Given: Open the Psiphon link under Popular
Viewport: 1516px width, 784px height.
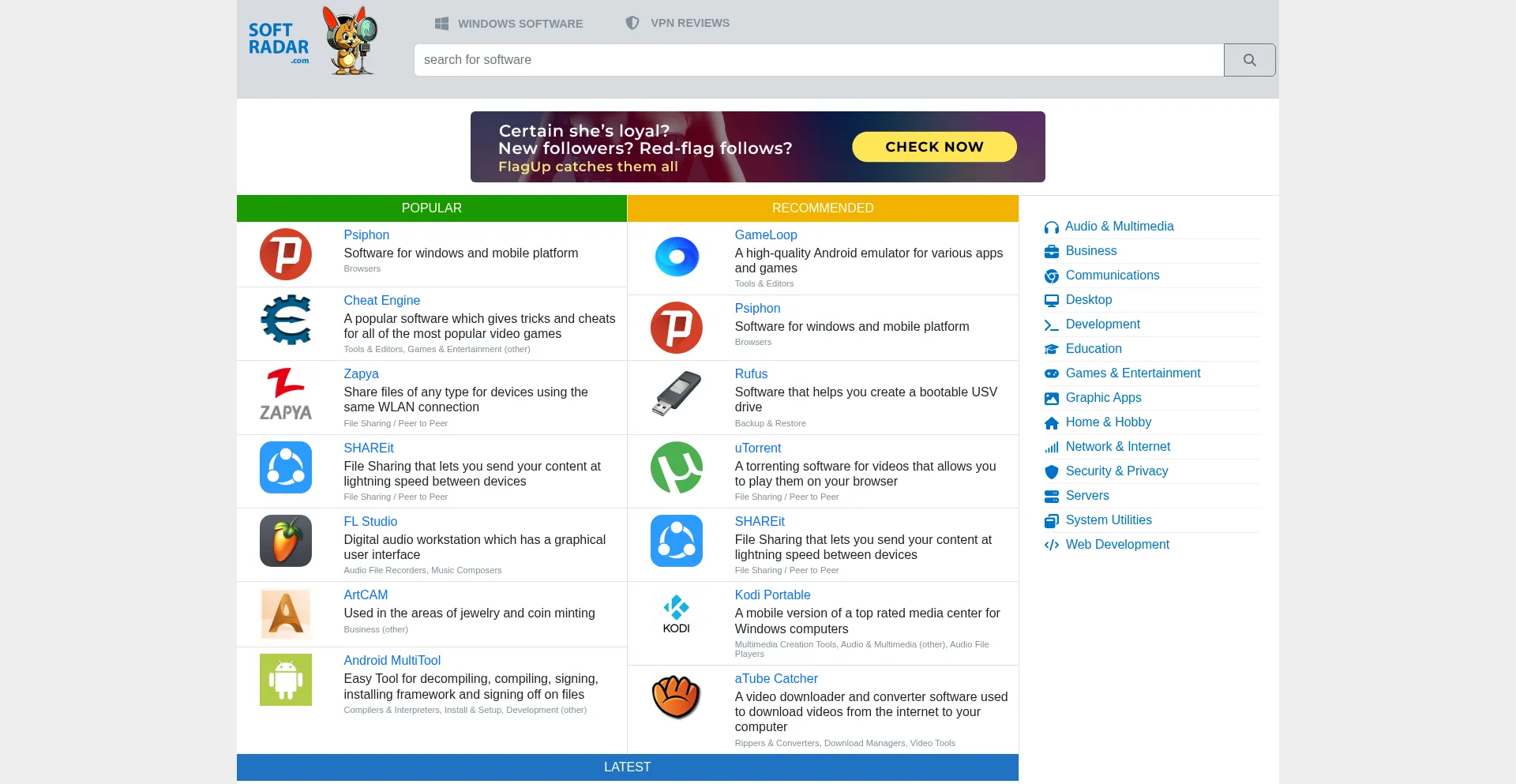Looking at the screenshot, I should (x=366, y=235).
